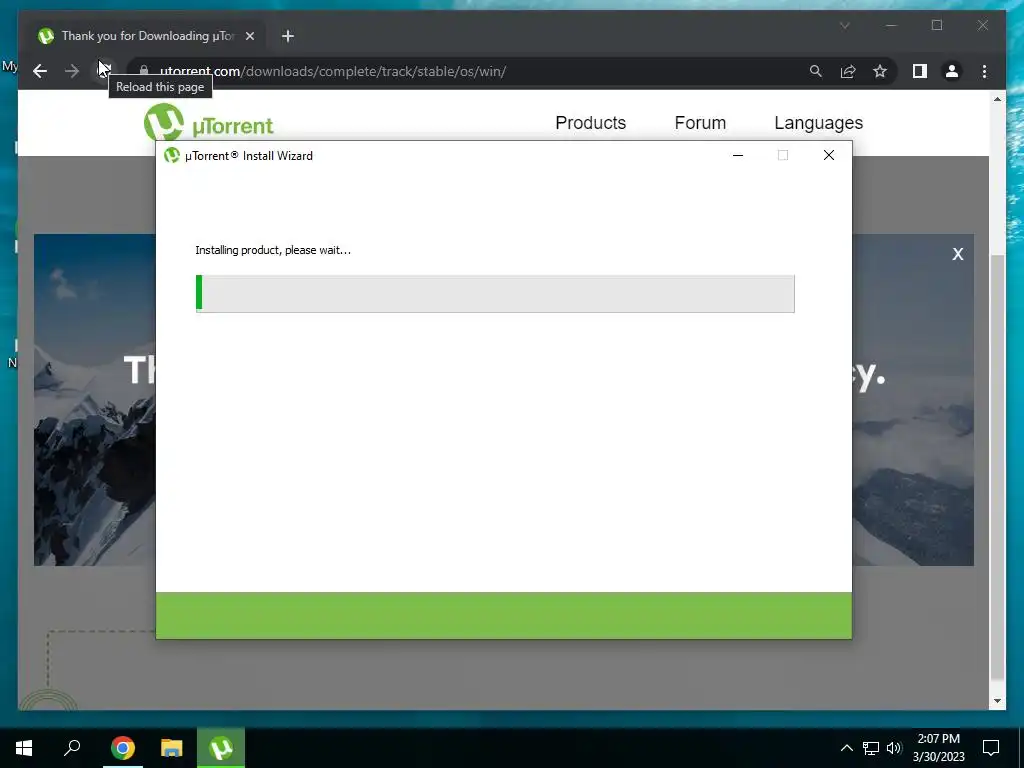Screen dimensions: 1024x768
Task: Click the µTorrent installer taskbar icon
Action: [221, 748]
